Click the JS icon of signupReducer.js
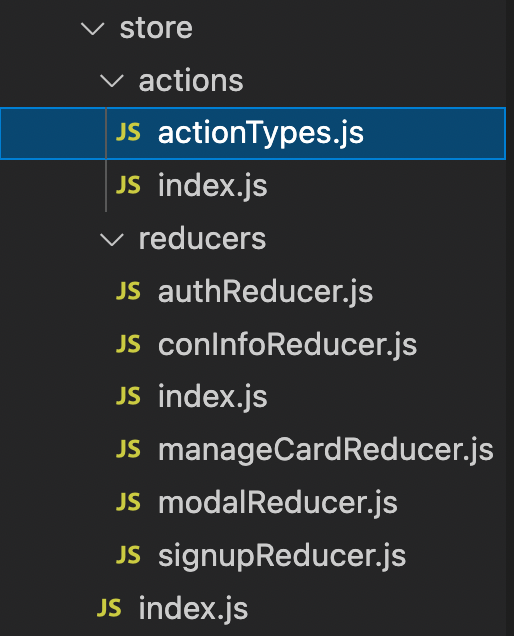Image resolution: width=514 pixels, height=636 pixels. click(128, 555)
